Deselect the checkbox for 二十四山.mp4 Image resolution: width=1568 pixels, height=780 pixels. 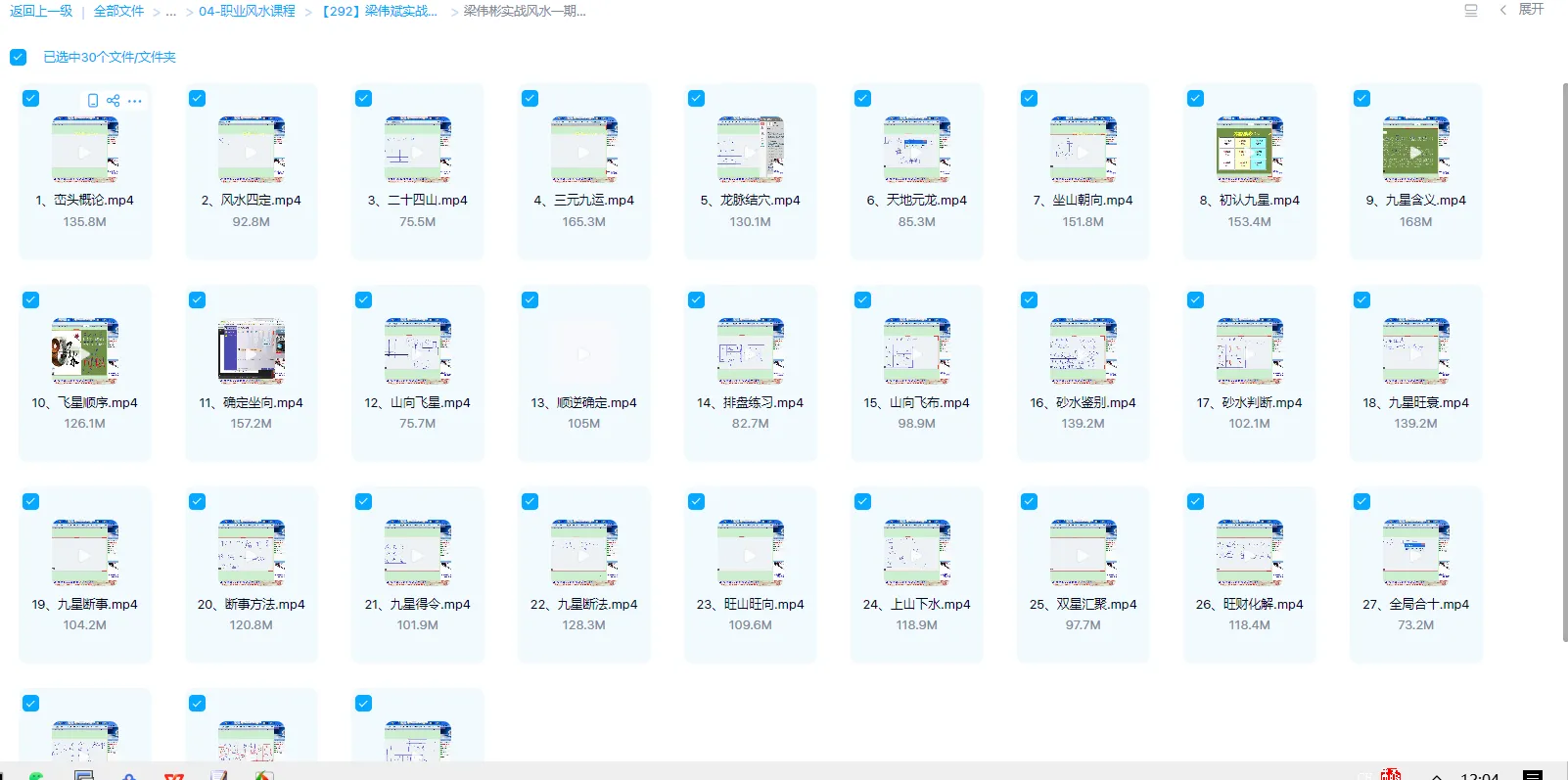[364, 98]
